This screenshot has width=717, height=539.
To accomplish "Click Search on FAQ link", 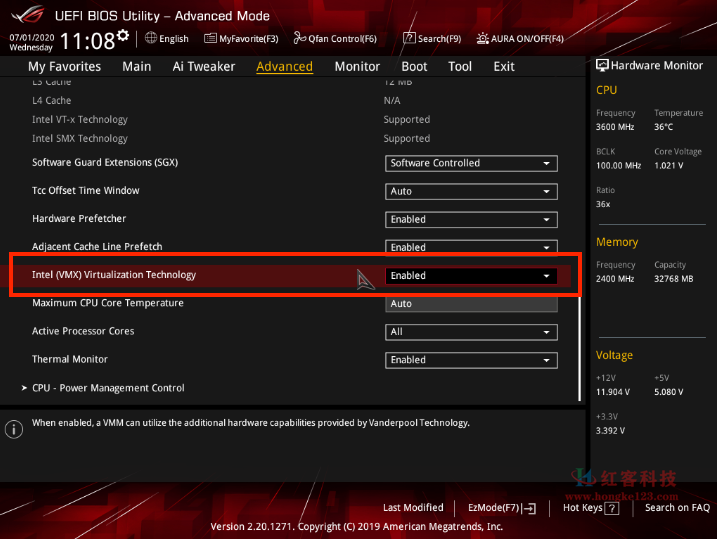I will 677,508.
